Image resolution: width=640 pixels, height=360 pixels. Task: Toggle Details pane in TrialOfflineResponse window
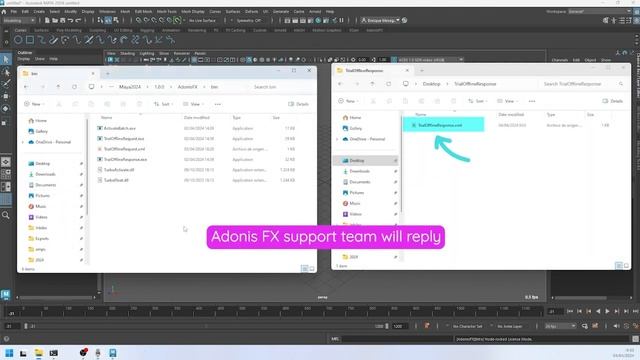(613, 101)
